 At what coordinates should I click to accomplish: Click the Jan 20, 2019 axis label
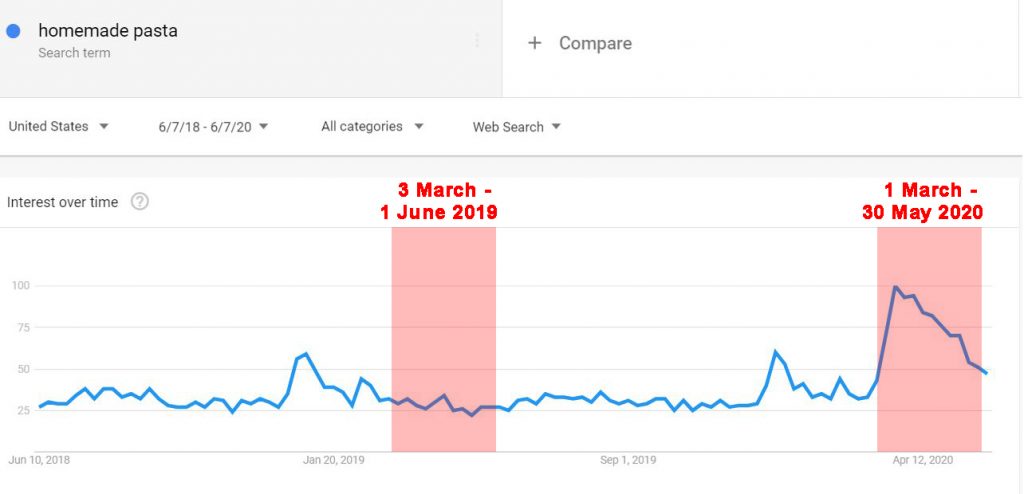pos(333,460)
